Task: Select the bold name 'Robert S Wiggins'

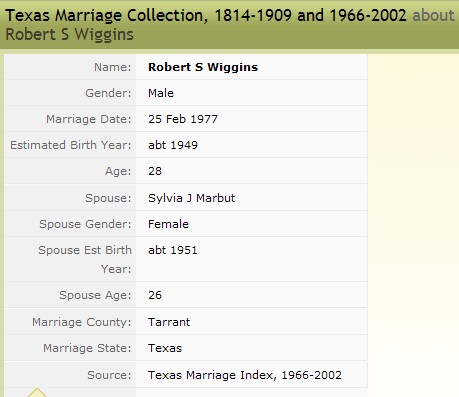Action: (203, 67)
